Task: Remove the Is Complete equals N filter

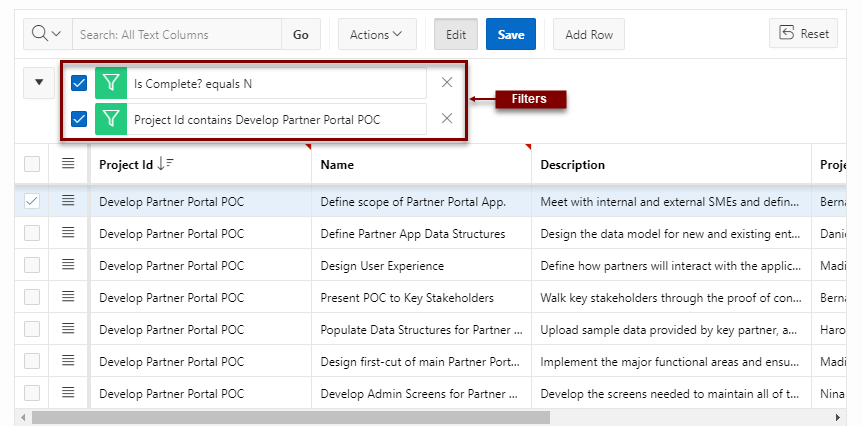Action: pyautogui.click(x=447, y=83)
